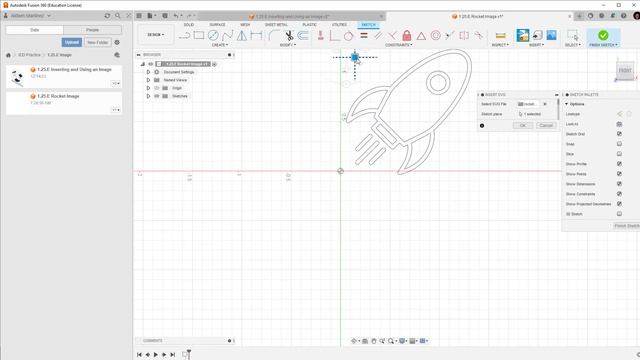Switch to the Solid tab
Image resolution: width=640 pixels, height=360 pixels.
pos(189,25)
